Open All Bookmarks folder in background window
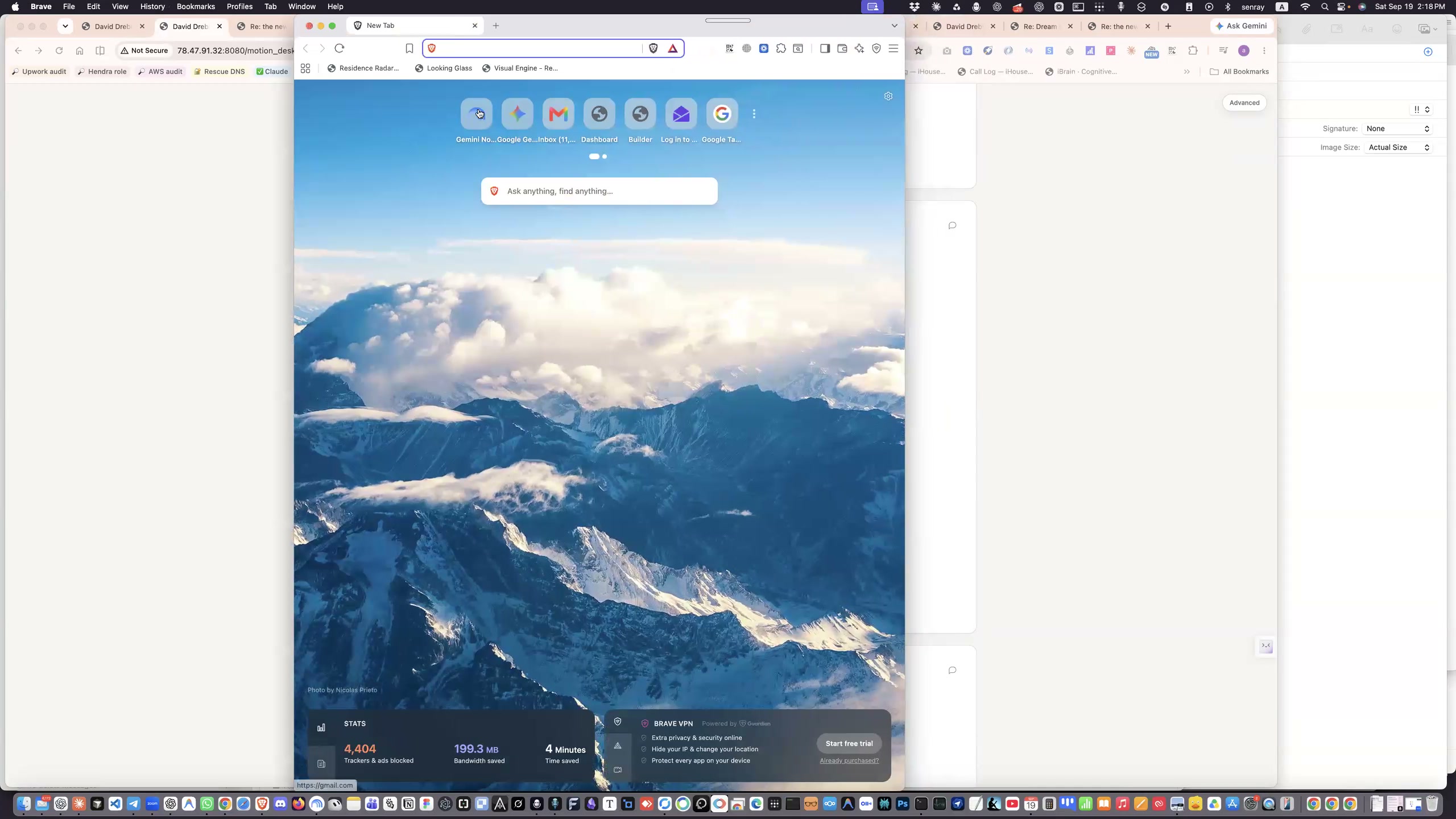 1239,72
